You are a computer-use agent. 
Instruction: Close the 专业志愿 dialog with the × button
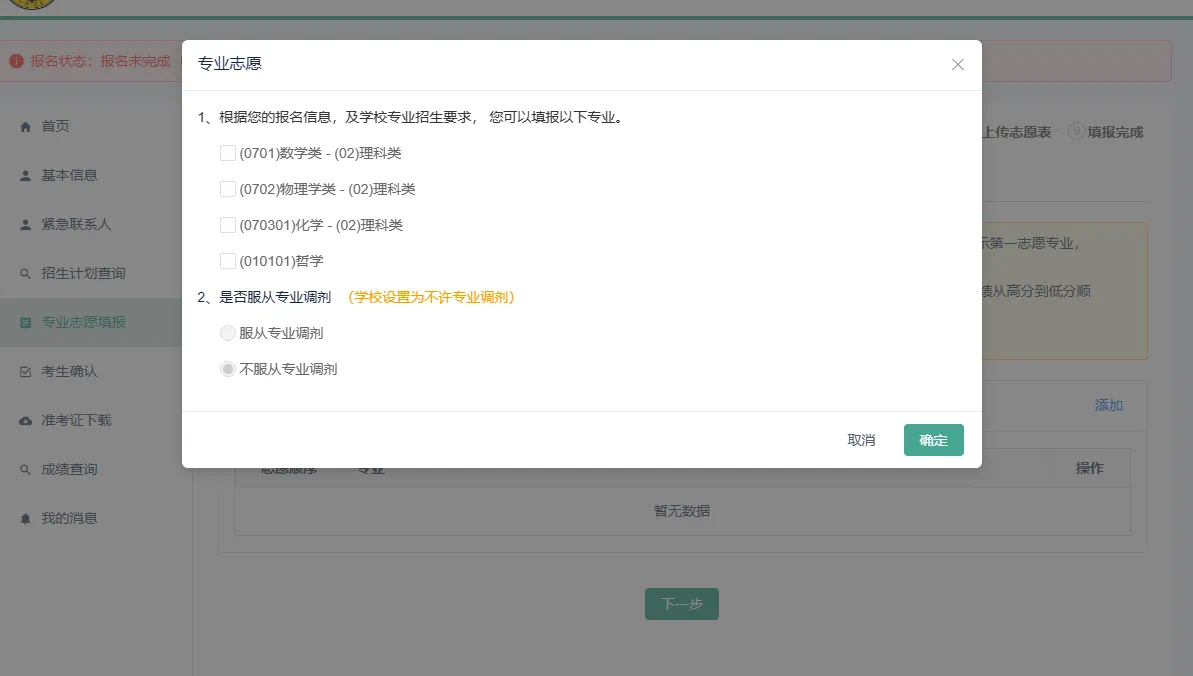coord(957,64)
